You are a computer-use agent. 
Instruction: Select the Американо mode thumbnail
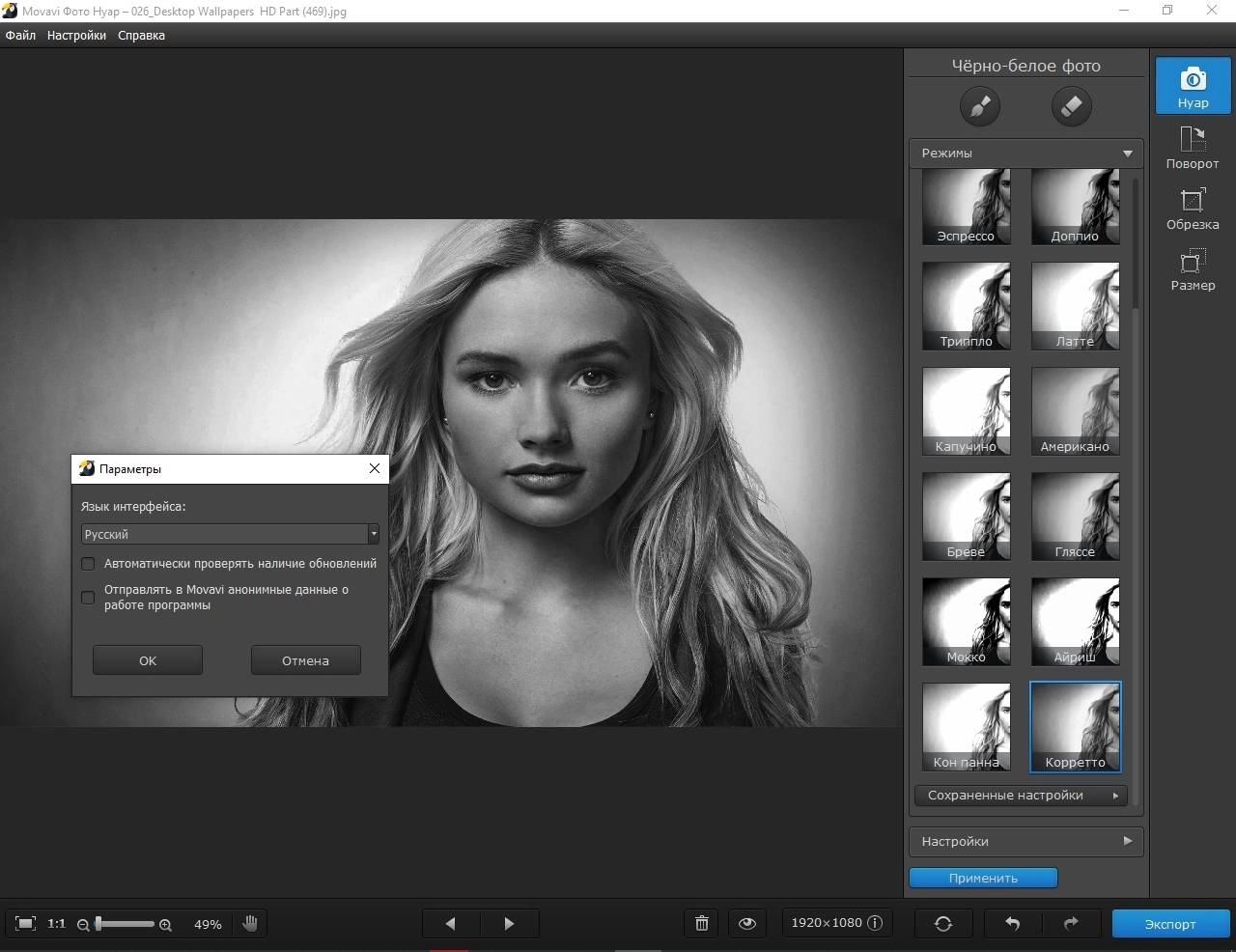pyautogui.click(x=1075, y=411)
